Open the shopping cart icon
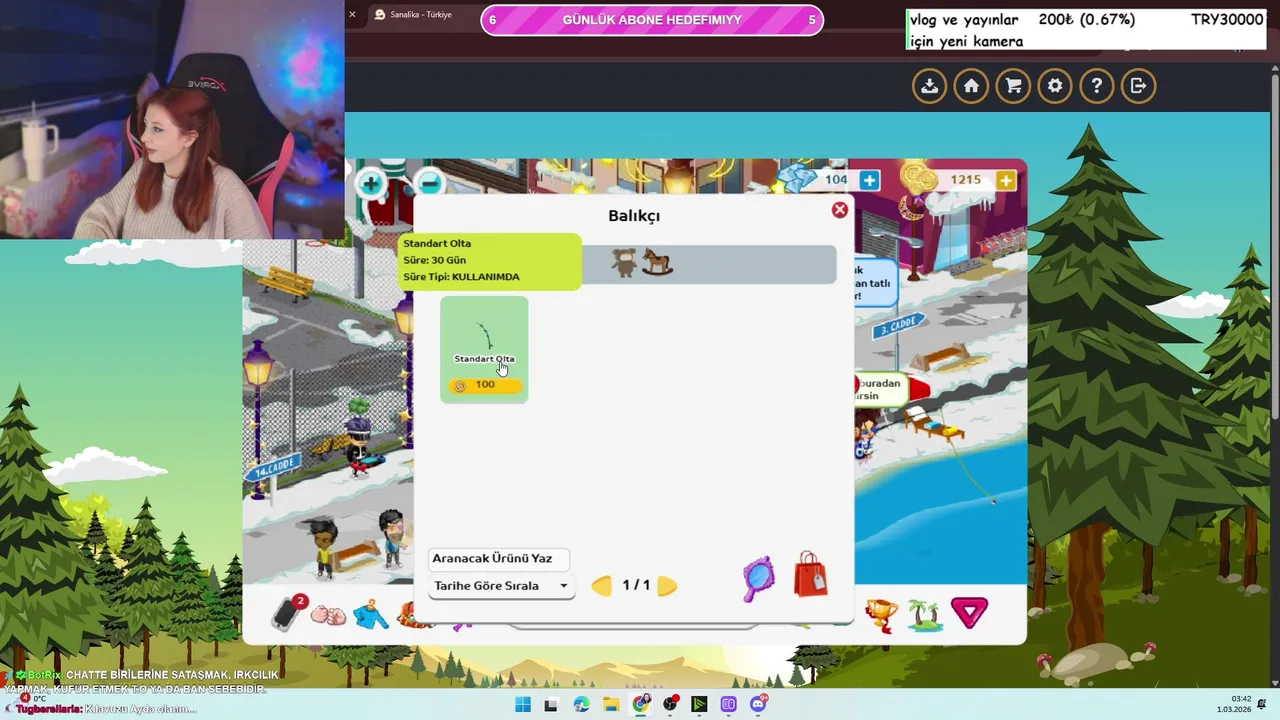The width and height of the screenshot is (1280, 720). [x=1013, y=86]
